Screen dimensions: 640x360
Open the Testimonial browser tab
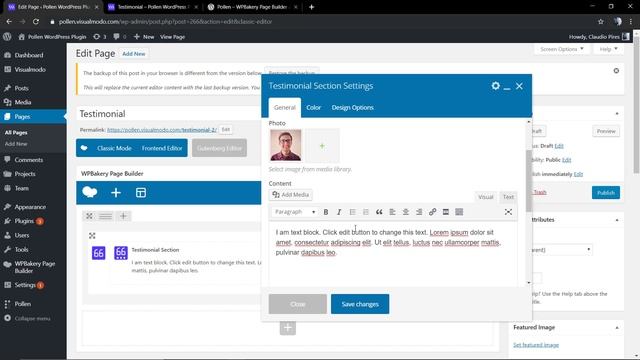click(152, 7)
